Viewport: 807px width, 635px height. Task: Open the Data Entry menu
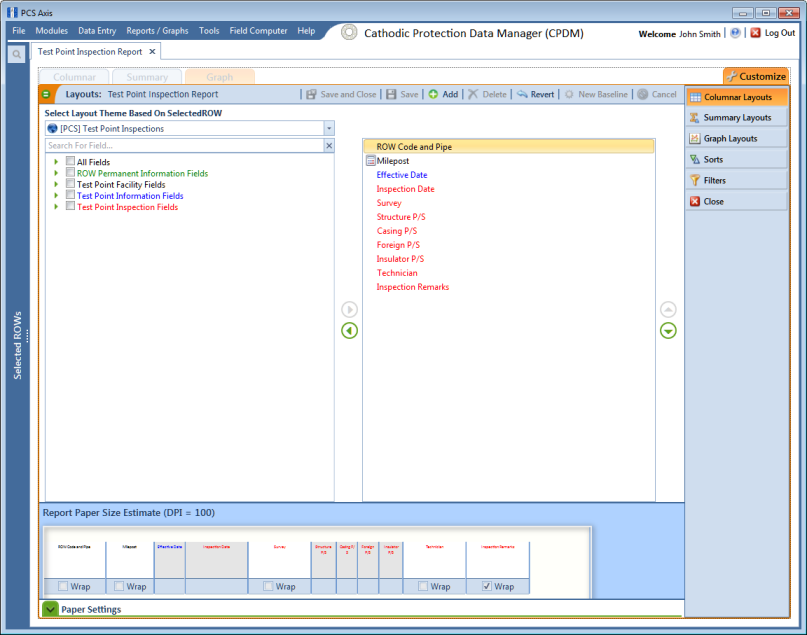(97, 31)
